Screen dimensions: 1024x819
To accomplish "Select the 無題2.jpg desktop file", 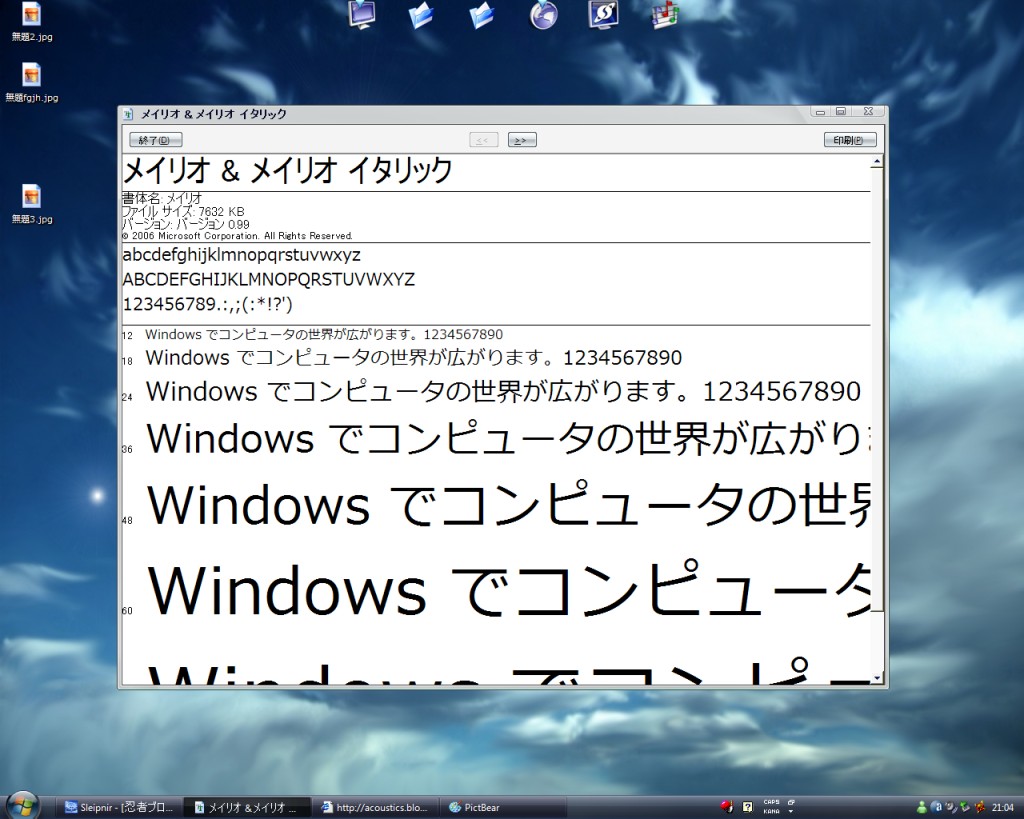I will click(31, 22).
